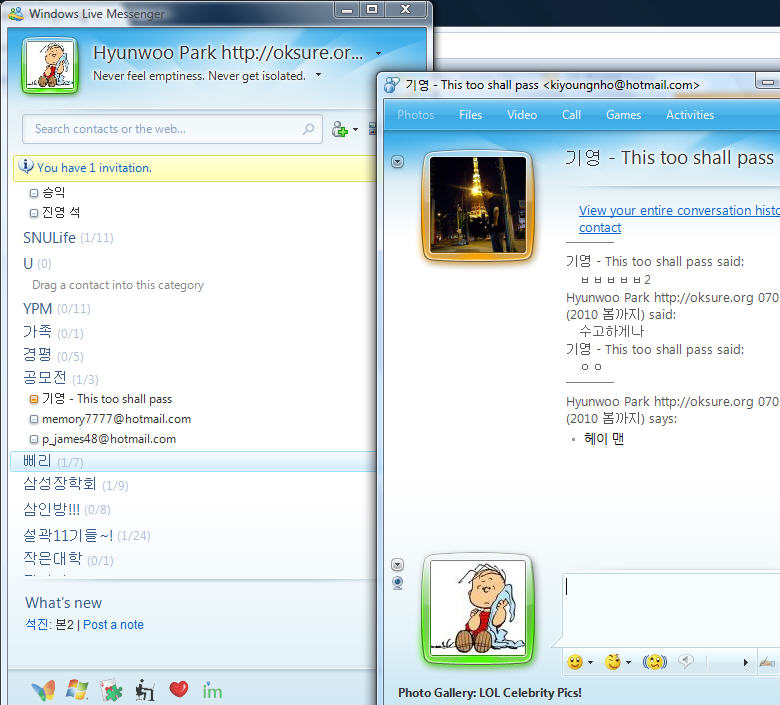This screenshot has width=780, height=705.
Task: Click the MSN butterfly icon at bottom
Action: tap(43, 689)
